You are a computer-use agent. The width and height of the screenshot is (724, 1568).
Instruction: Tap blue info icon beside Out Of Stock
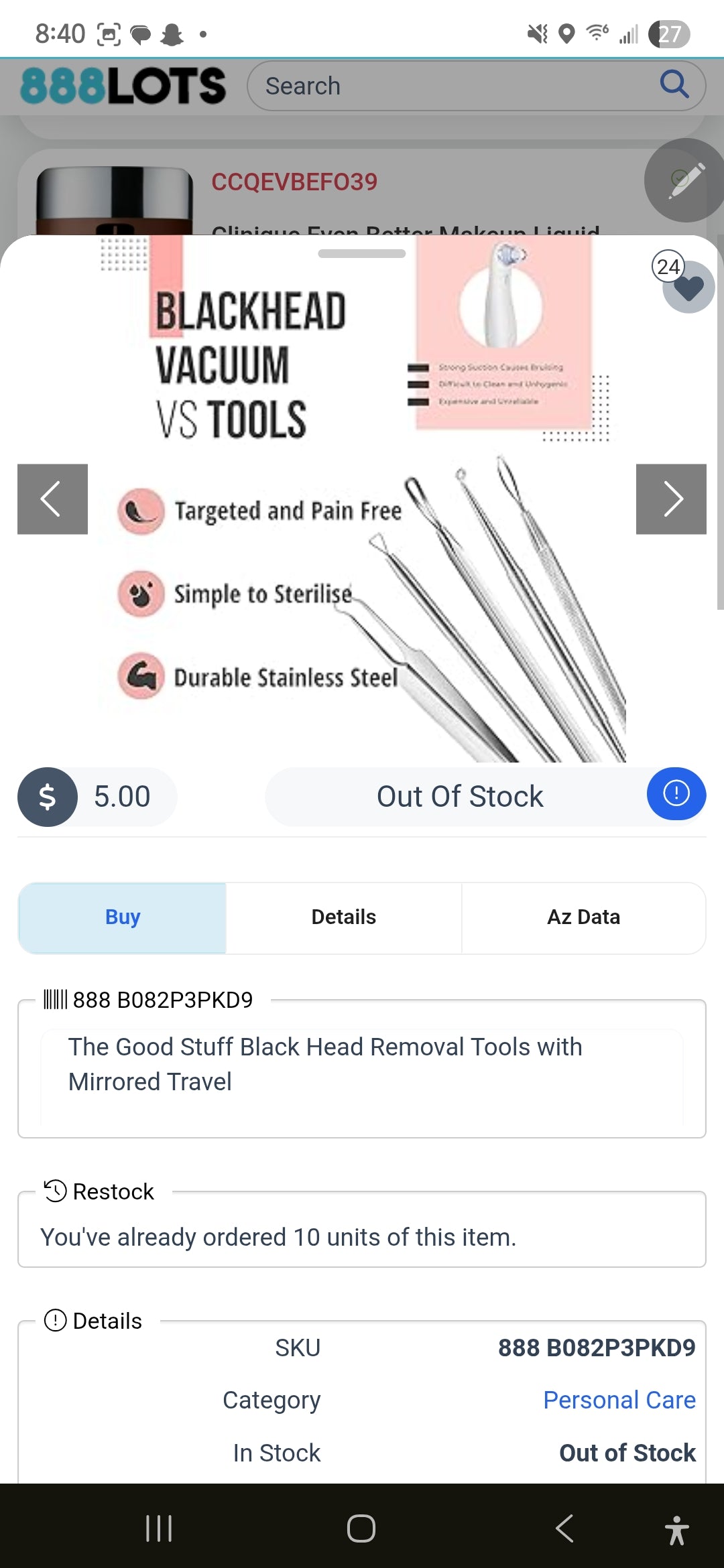pos(676,794)
